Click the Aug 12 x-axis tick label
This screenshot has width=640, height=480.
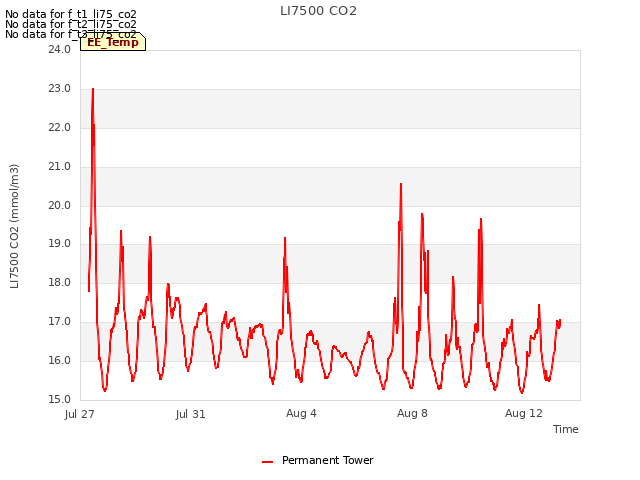524,413
